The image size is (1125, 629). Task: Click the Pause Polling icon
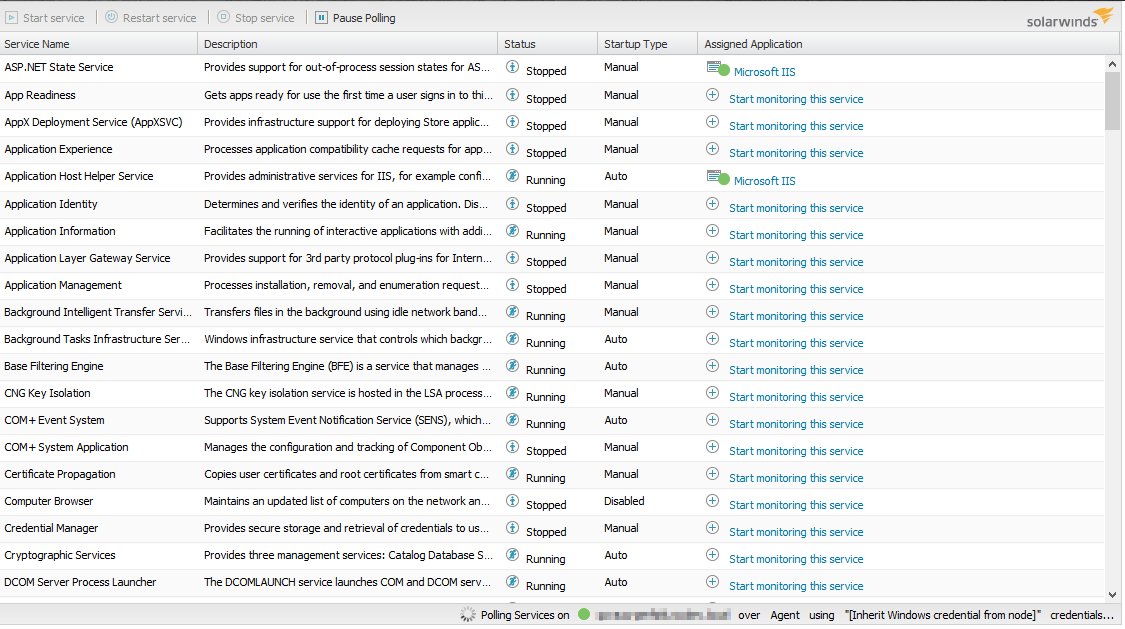320,17
